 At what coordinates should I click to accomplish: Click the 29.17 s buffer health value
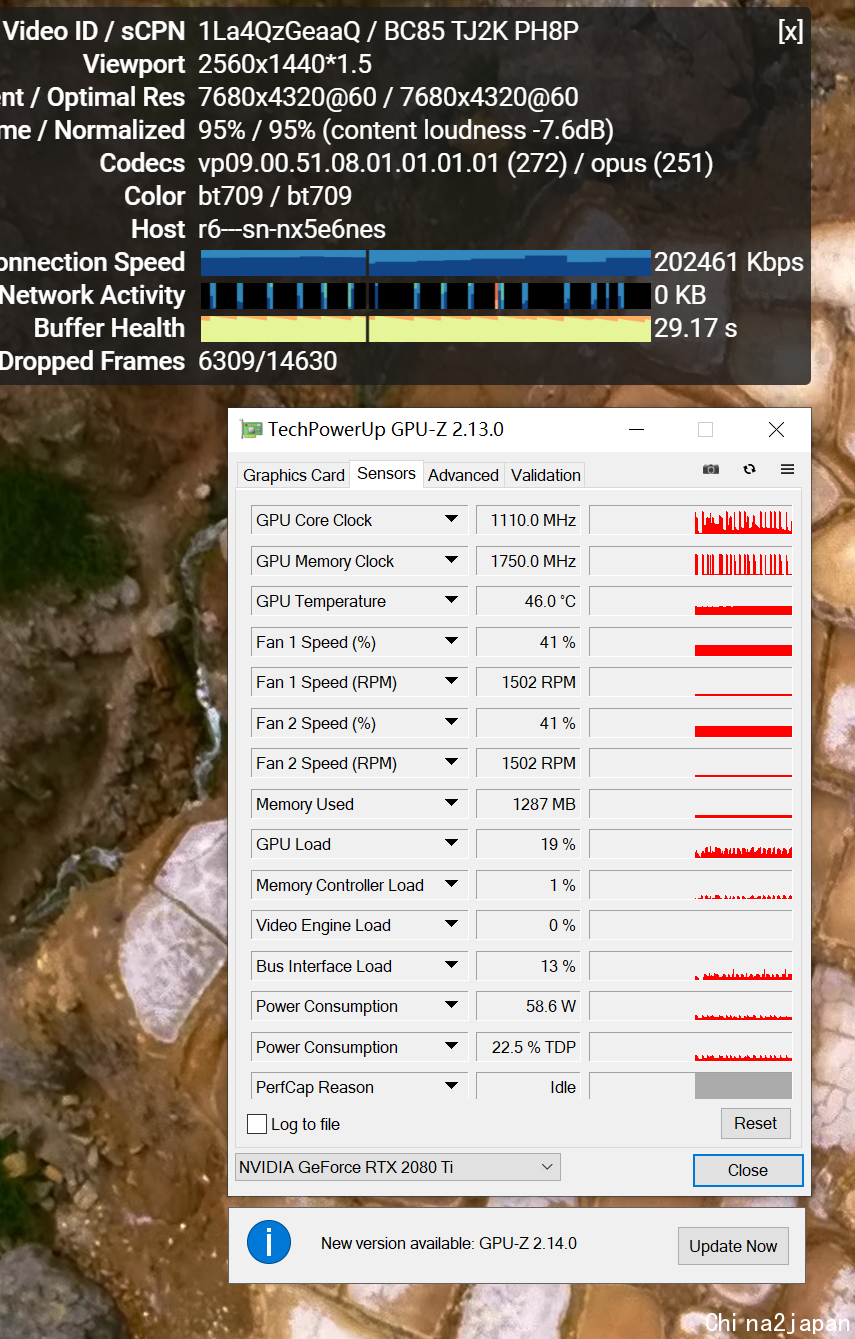pyautogui.click(x=695, y=328)
